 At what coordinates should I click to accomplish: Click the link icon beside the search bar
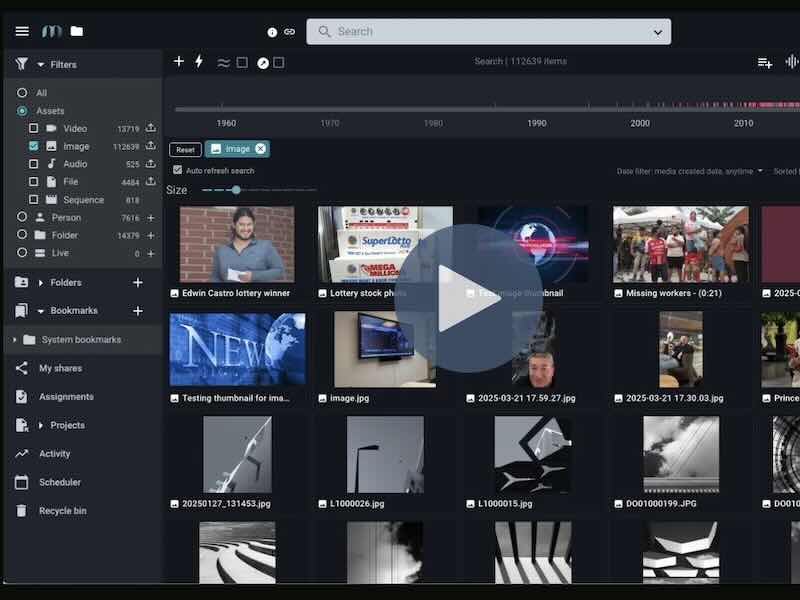coord(290,32)
